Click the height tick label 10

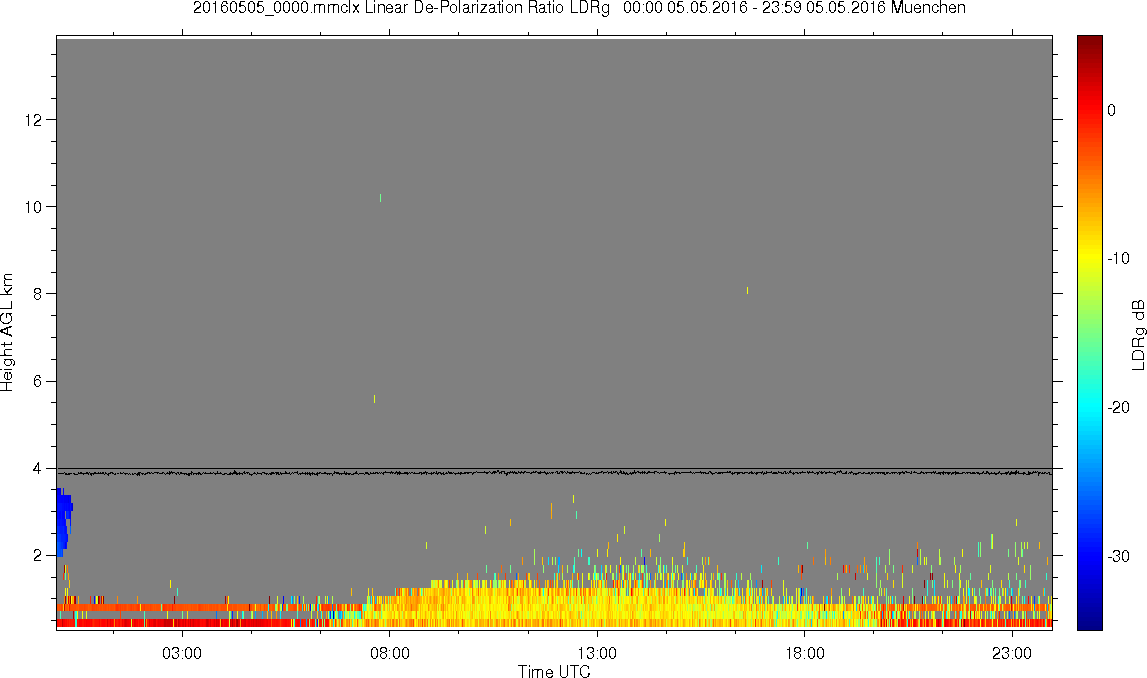click(x=34, y=207)
